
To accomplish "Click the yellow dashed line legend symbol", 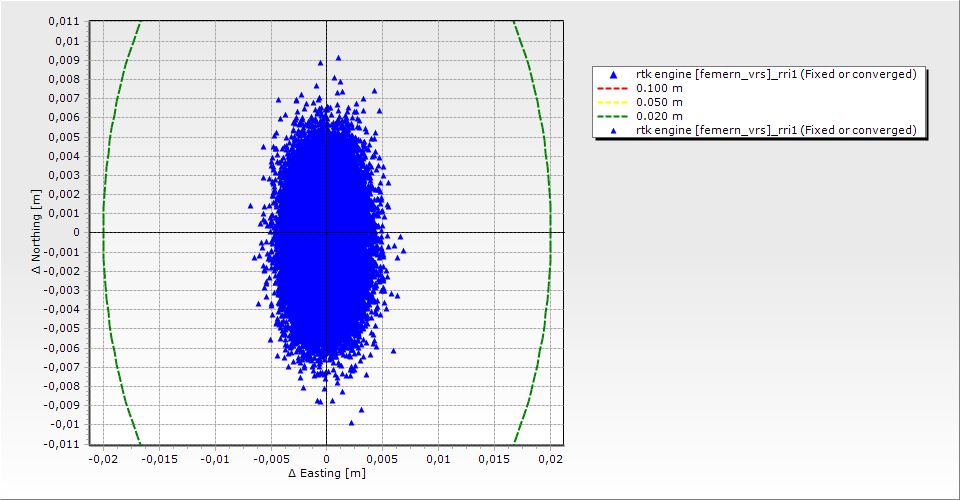I will (613, 103).
